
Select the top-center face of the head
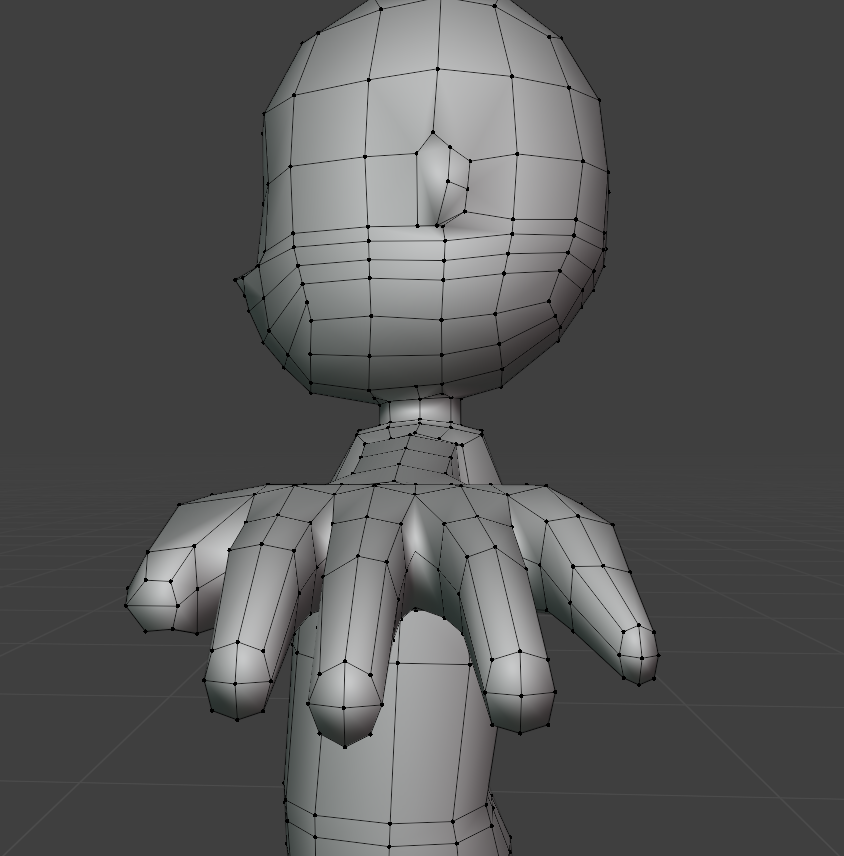point(438,38)
